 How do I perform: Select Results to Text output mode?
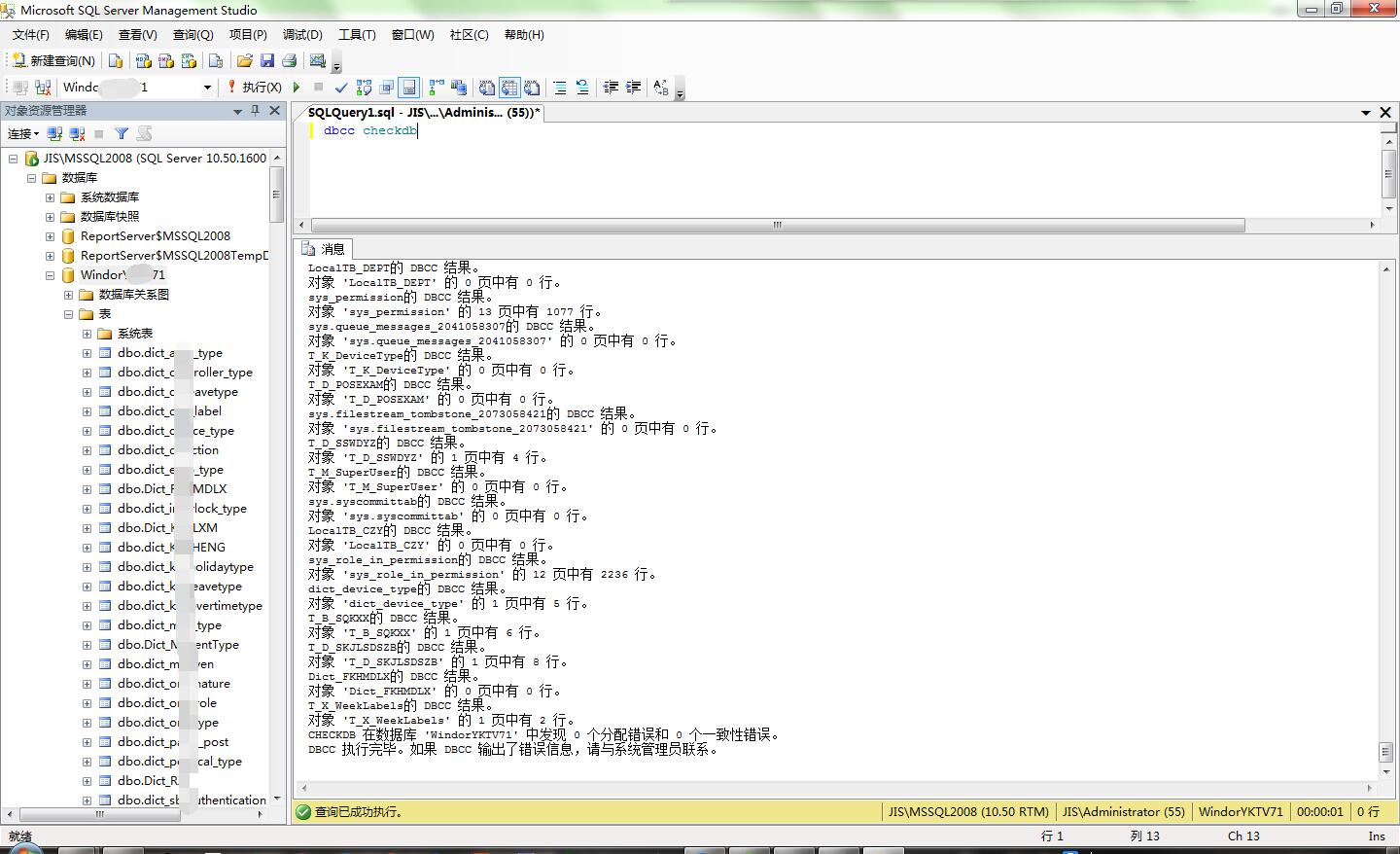point(487,88)
